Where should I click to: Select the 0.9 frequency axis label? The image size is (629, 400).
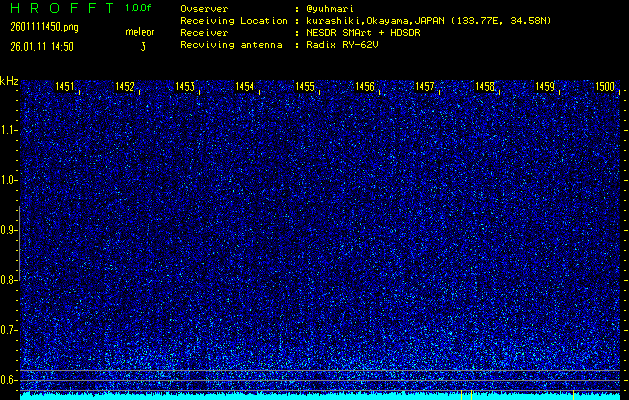pyautogui.click(x=9, y=230)
